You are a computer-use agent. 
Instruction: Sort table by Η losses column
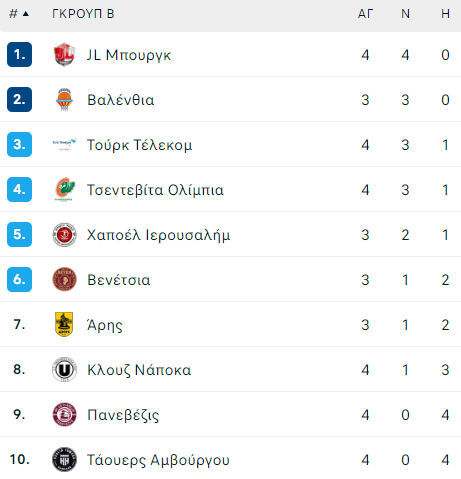pyautogui.click(x=445, y=14)
